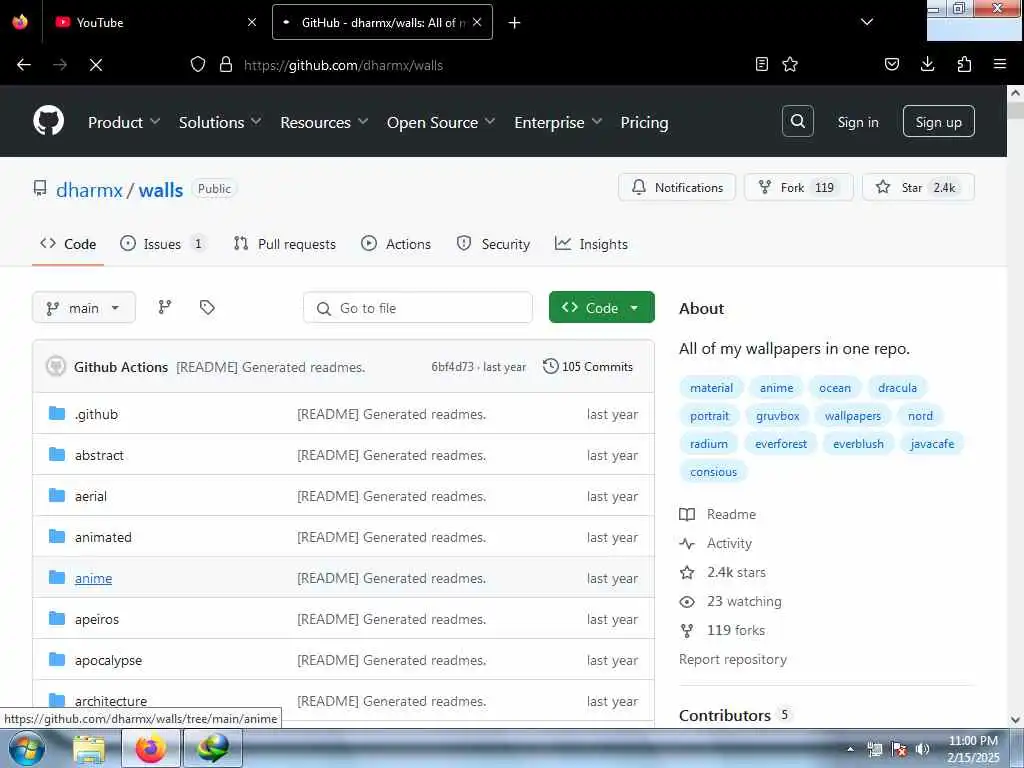Expand the Product navigation menu
Image resolution: width=1024 pixels, height=768 pixels.
124,122
